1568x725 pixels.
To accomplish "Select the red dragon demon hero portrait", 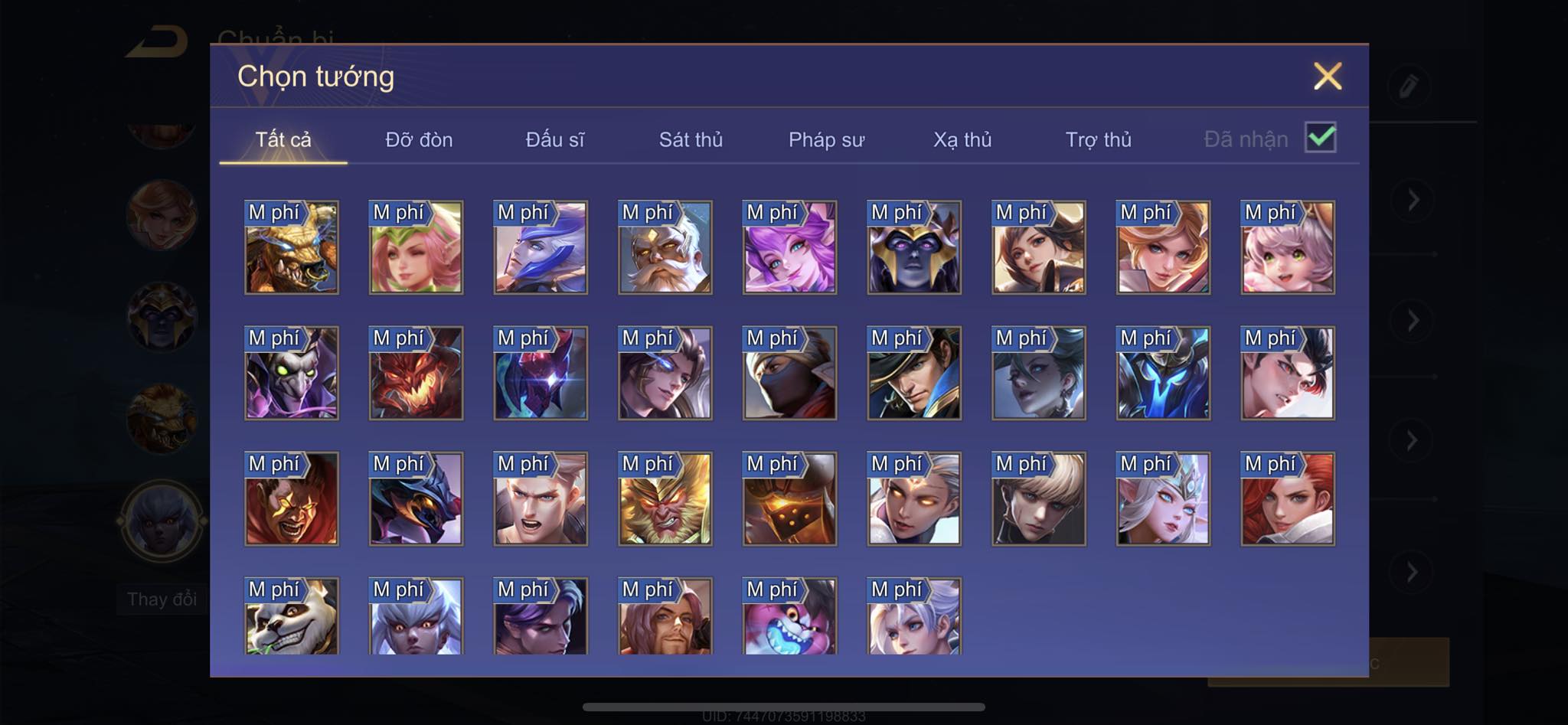I will (x=416, y=373).
